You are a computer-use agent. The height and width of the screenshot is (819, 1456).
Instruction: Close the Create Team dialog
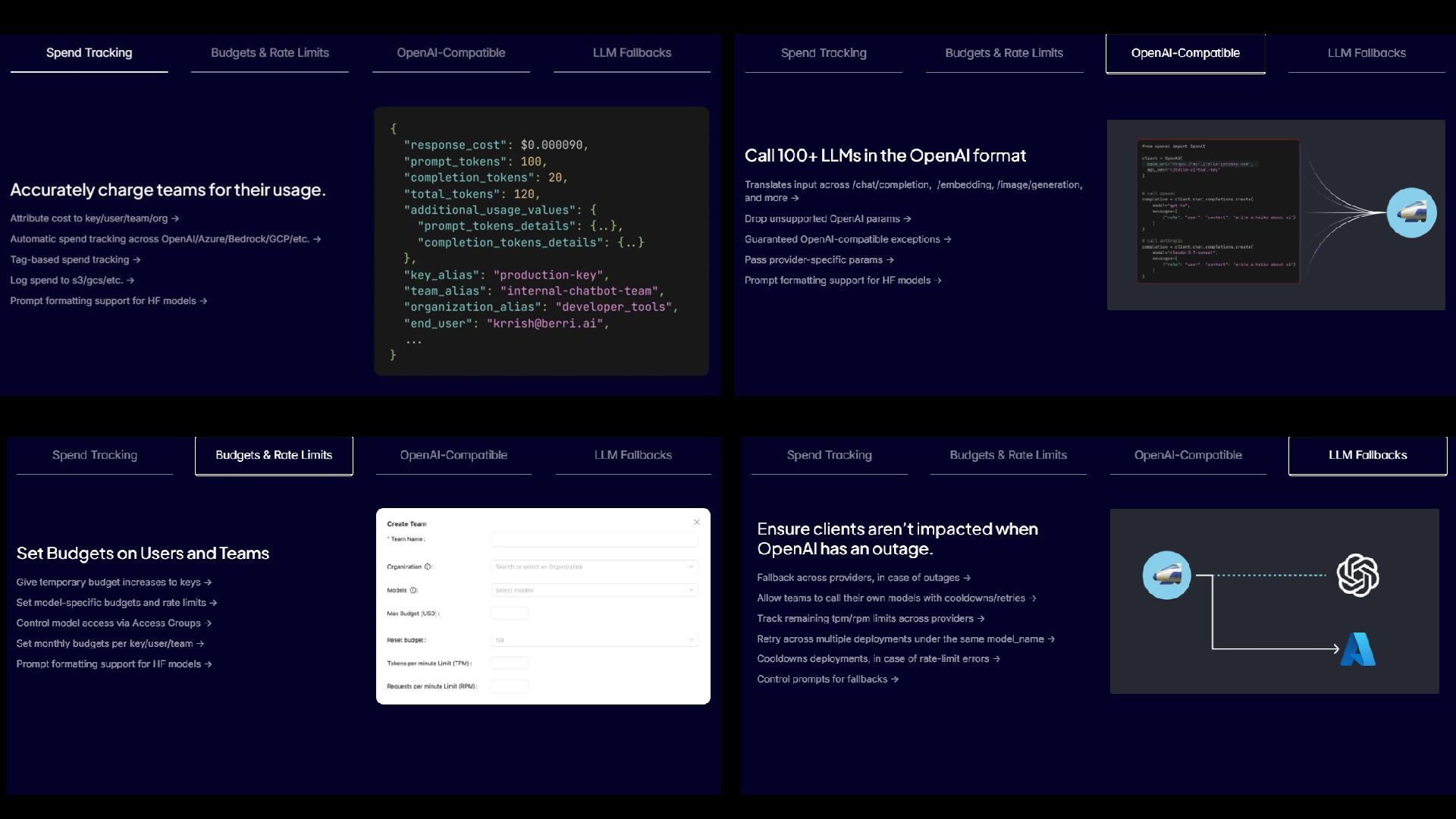tap(696, 522)
